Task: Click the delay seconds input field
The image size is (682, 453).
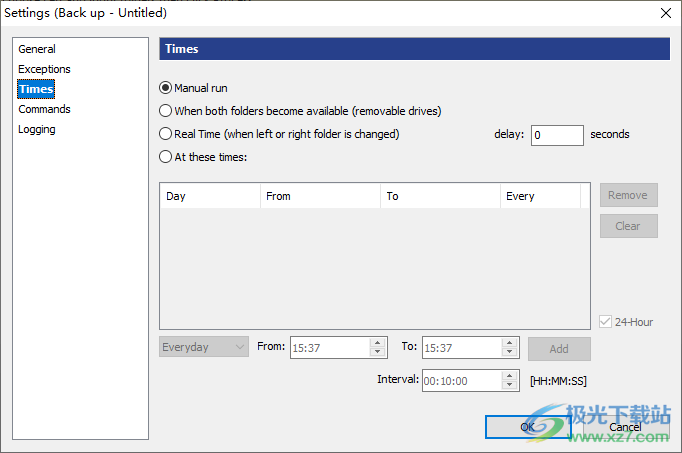Action: (556, 135)
